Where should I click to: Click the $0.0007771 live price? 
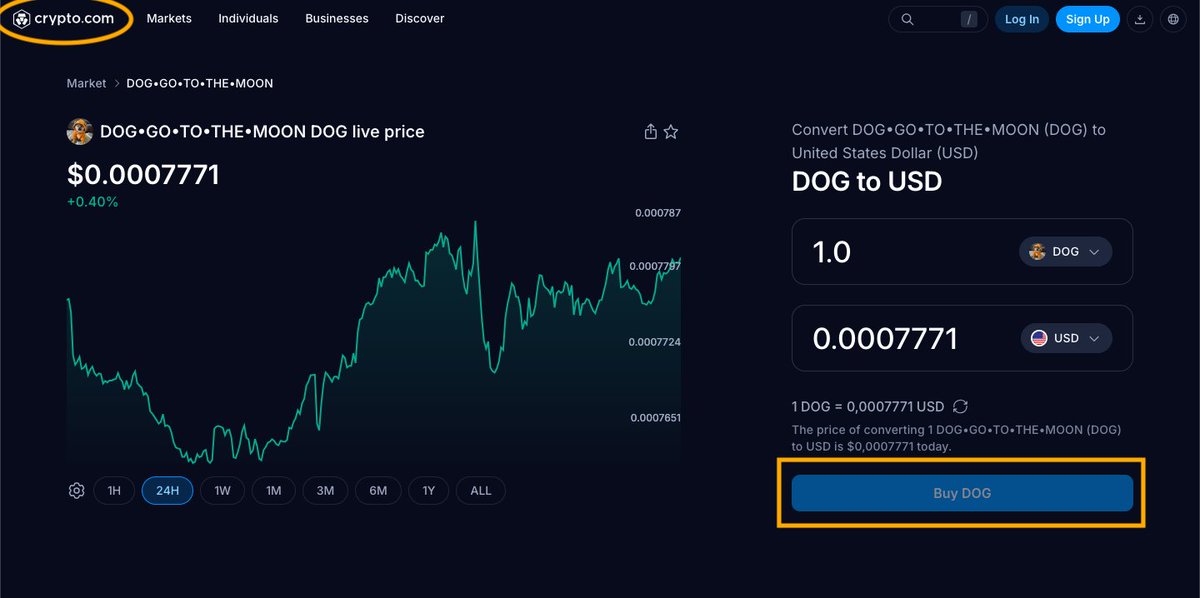143,175
